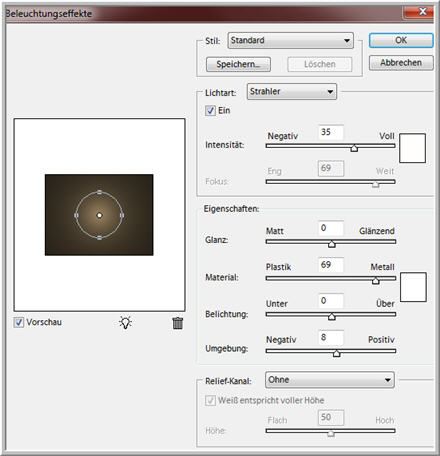The height and width of the screenshot is (456, 440).
Task: Click the left handle of light circle
Action: click(76, 215)
